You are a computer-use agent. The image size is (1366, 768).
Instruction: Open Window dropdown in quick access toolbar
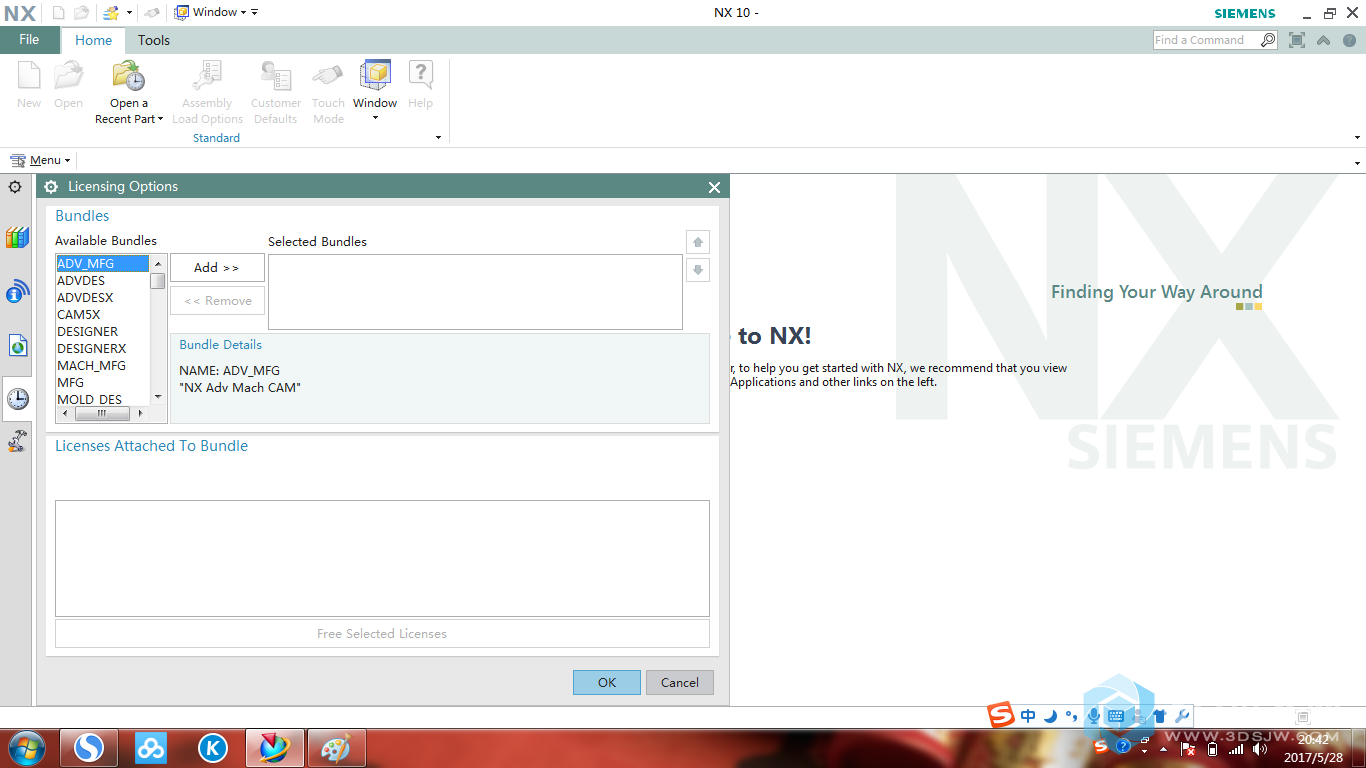210,12
